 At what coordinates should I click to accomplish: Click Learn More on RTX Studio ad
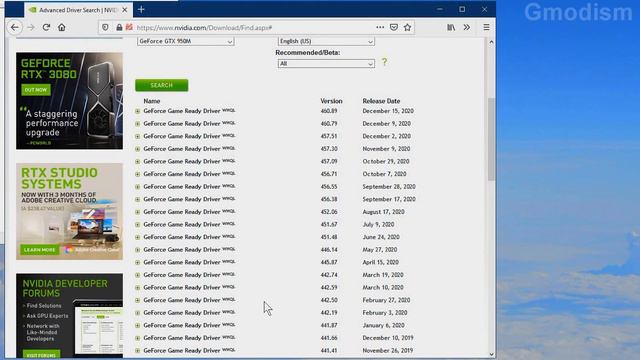tap(40, 249)
